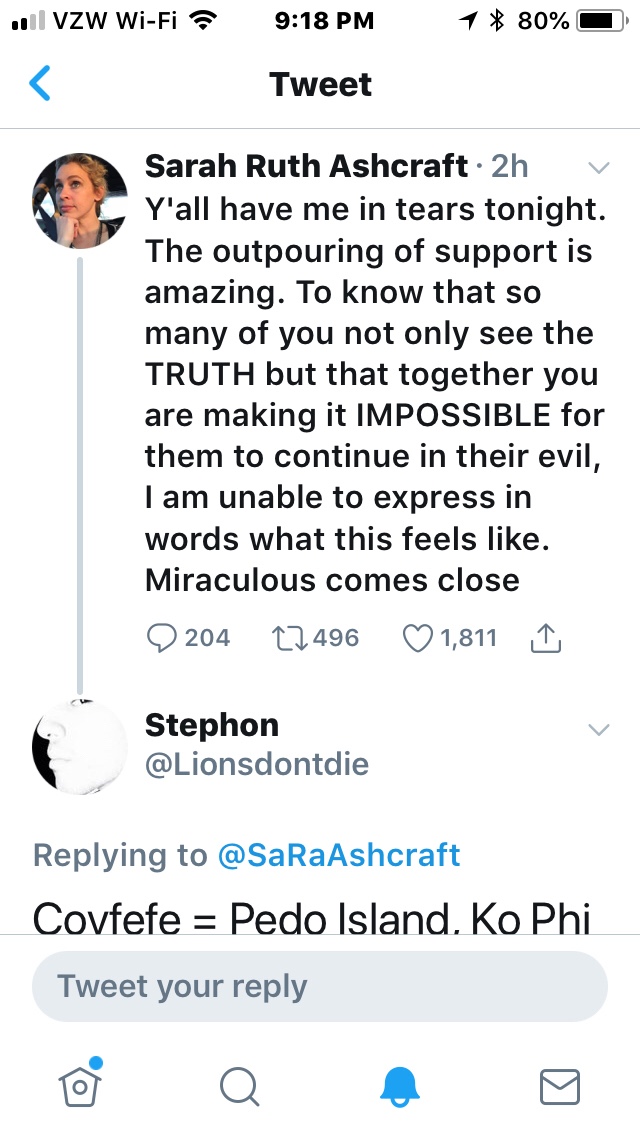The image size is (640, 1136).
Task: Like the tweet with 1,811 likes
Action: click(x=419, y=637)
